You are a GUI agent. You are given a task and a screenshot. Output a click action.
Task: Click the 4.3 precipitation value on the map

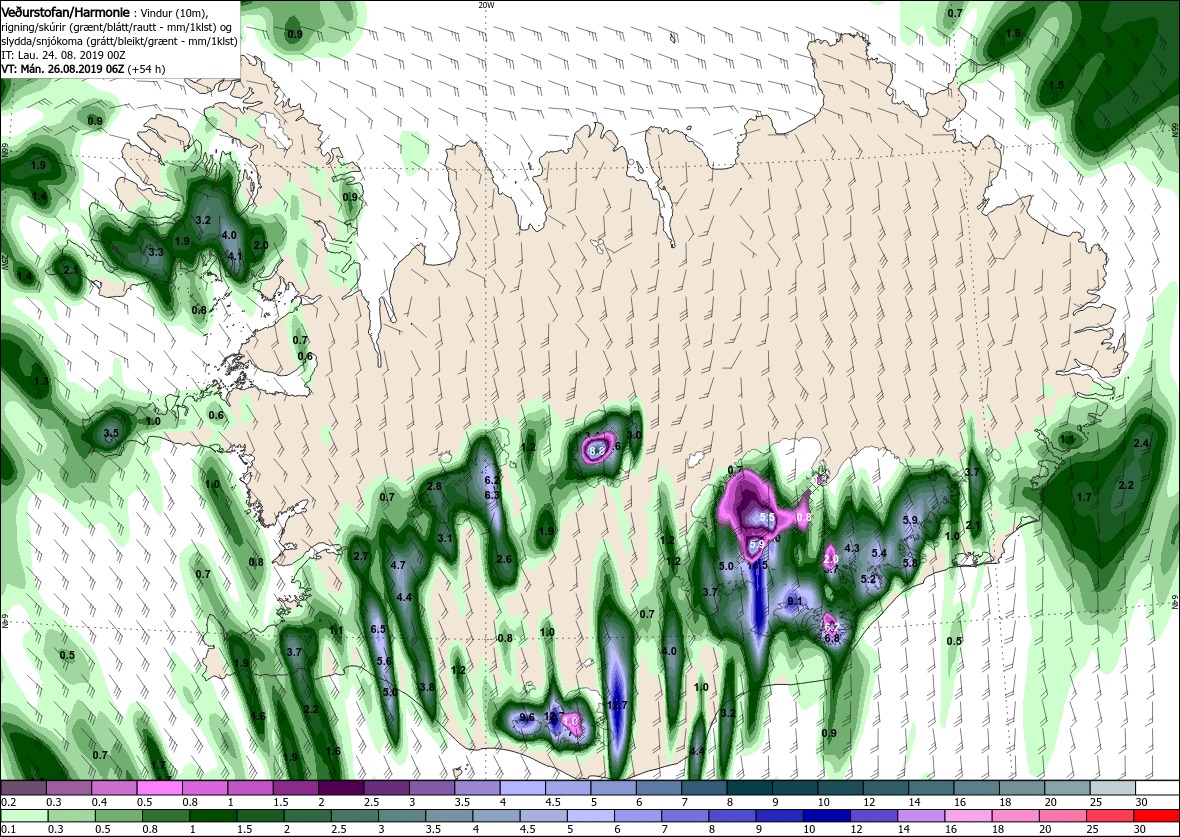point(852,549)
